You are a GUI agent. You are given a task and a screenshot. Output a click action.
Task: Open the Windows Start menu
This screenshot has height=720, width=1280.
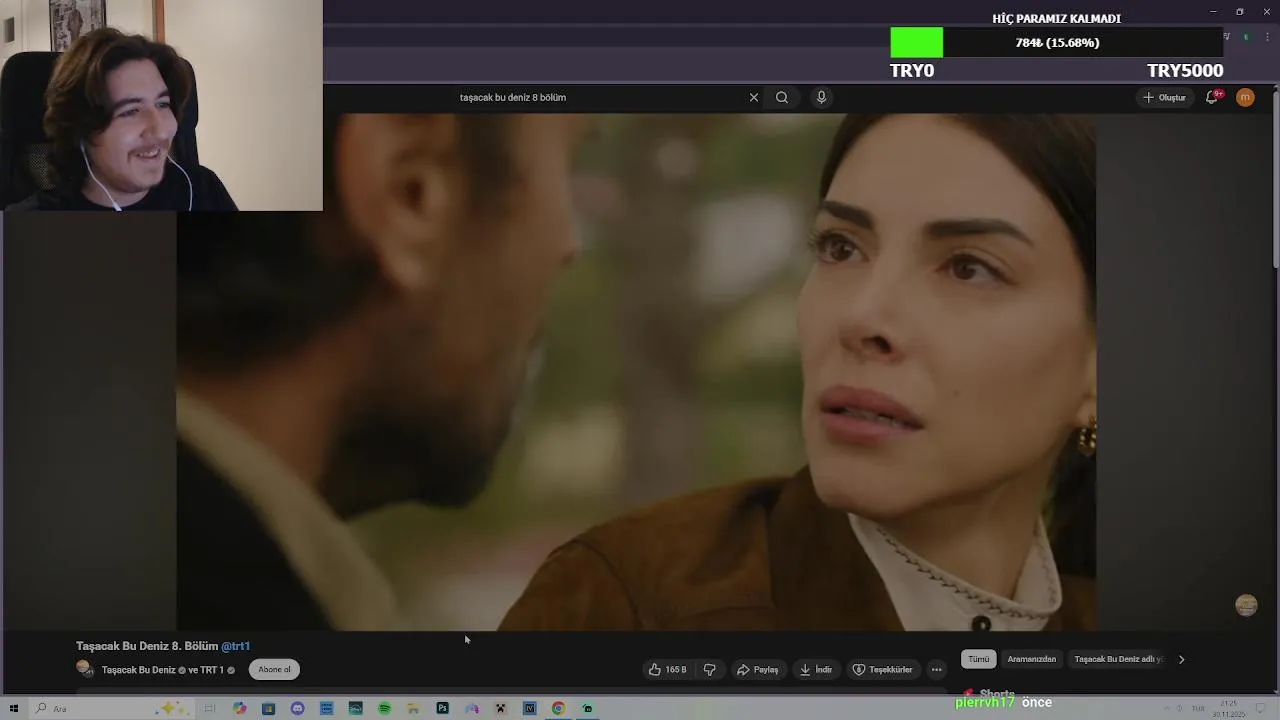click(14, 708)
